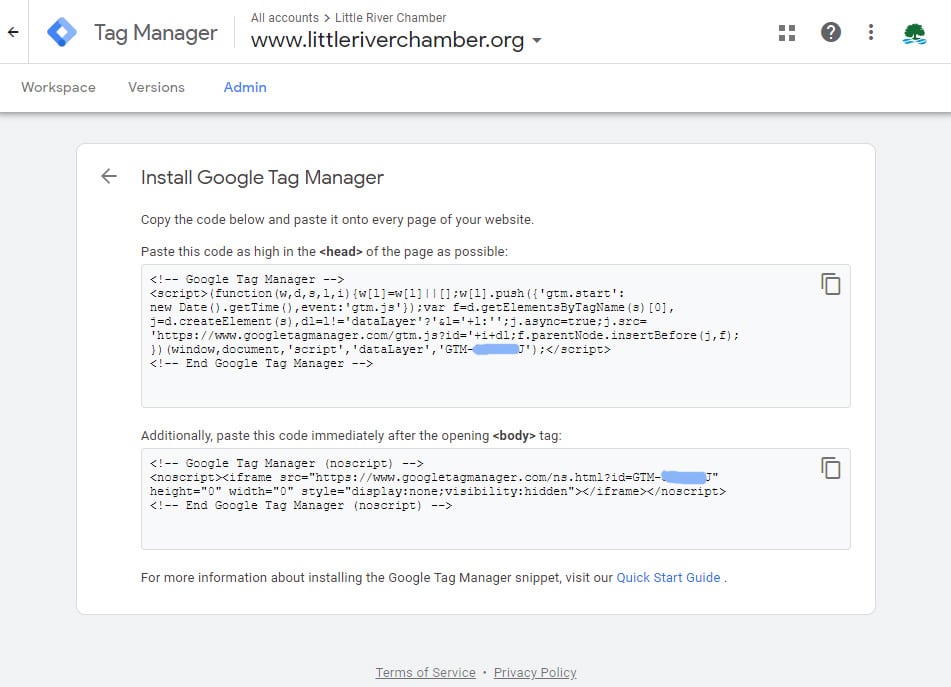Open the container selector dropdown arrow
This screenshot has height=687, width=951.
(537, 41)
